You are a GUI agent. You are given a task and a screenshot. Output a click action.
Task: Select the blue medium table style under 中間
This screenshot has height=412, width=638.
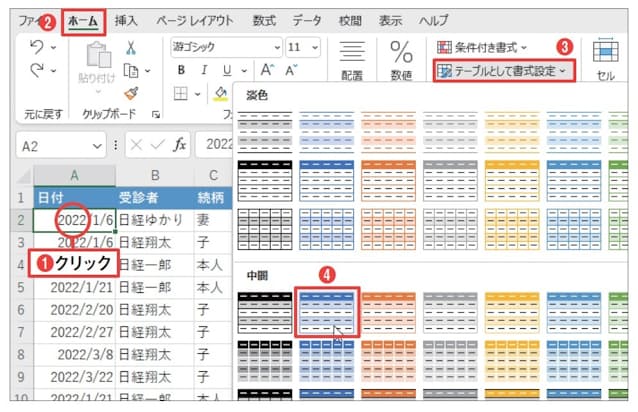[327, 312]
